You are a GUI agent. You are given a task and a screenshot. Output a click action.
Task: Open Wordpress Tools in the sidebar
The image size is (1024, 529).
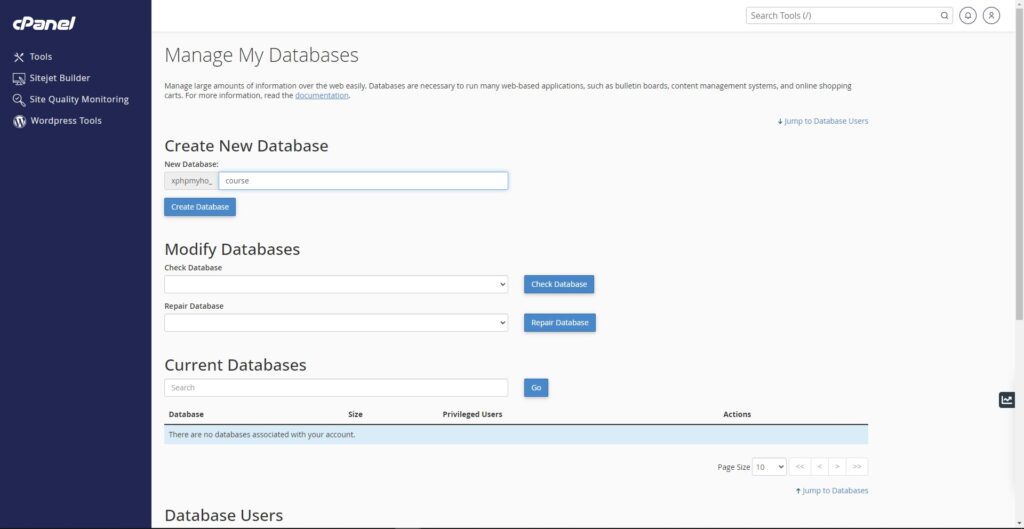(x=57, y=121)
